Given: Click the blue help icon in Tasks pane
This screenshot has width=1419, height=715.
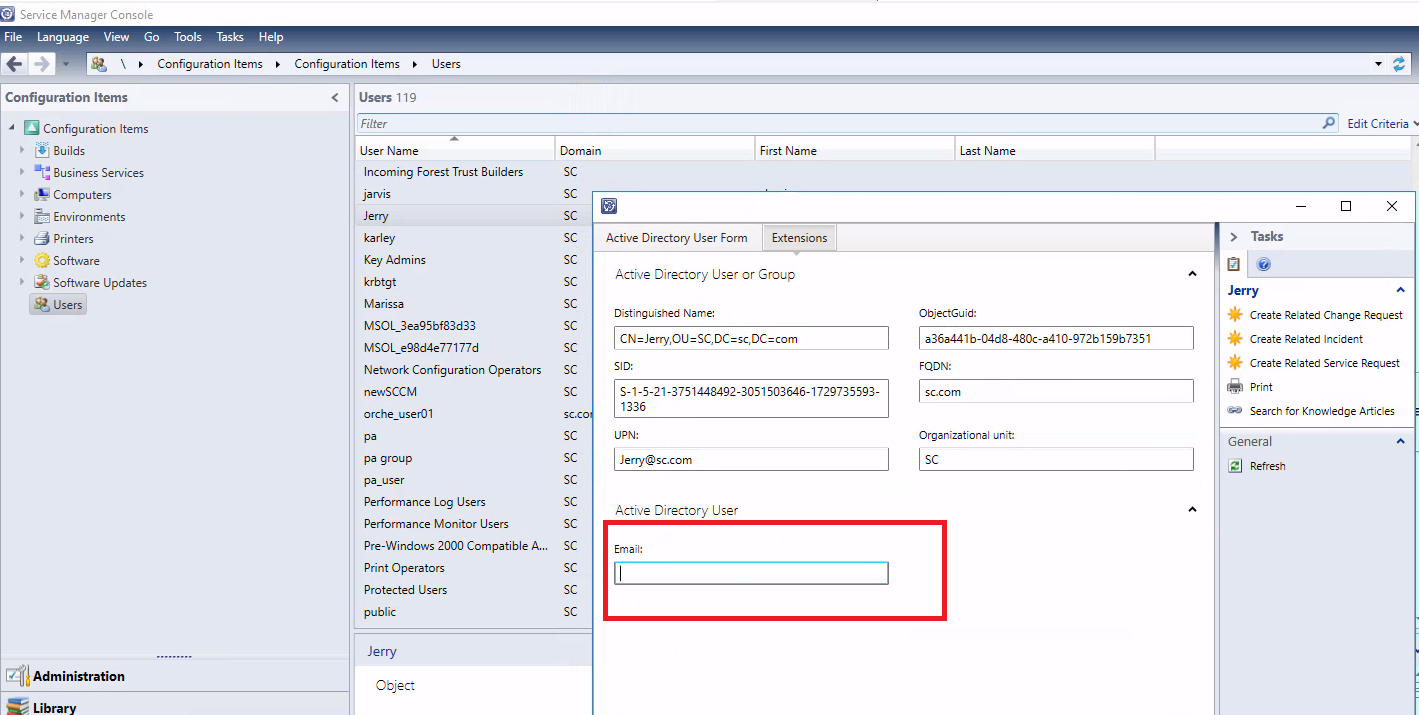Looking at the screenshot, I should pyautogui.click(x=1263, y=265).
